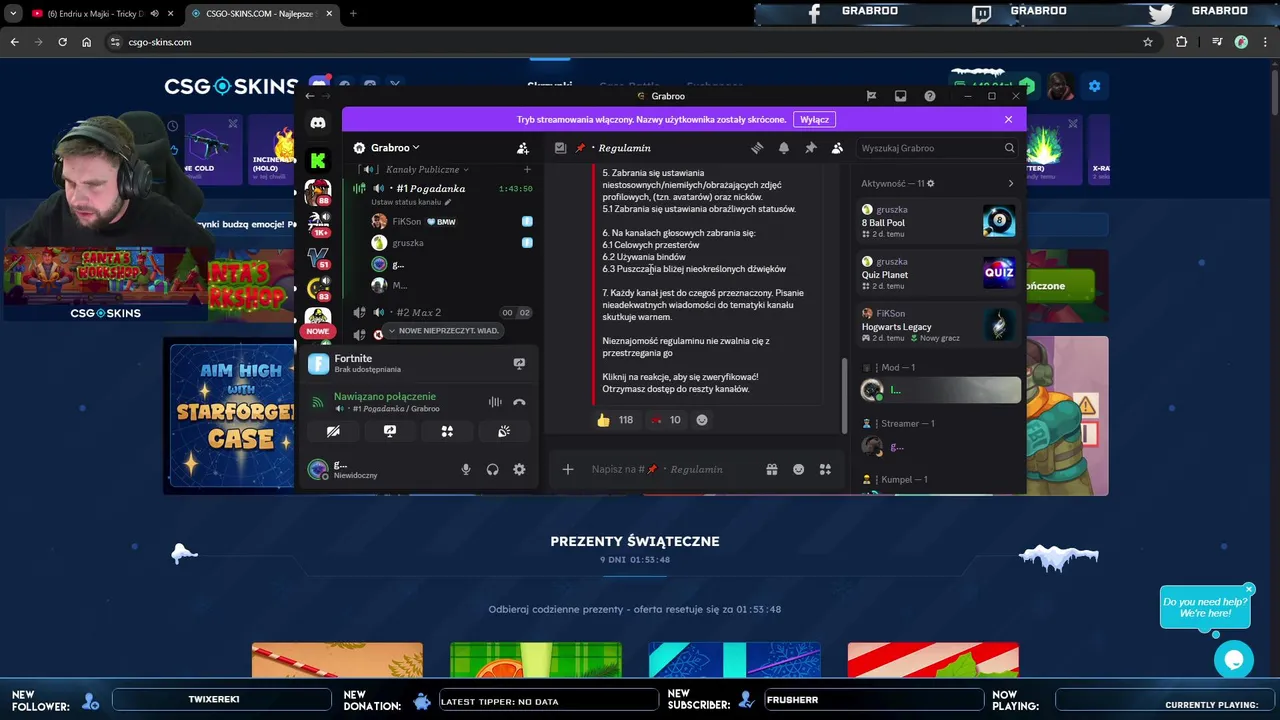Viewport: 1280px width, 720px height.
Task: Click the Wyłącz streamer mode button
Action: coord(814,119)
